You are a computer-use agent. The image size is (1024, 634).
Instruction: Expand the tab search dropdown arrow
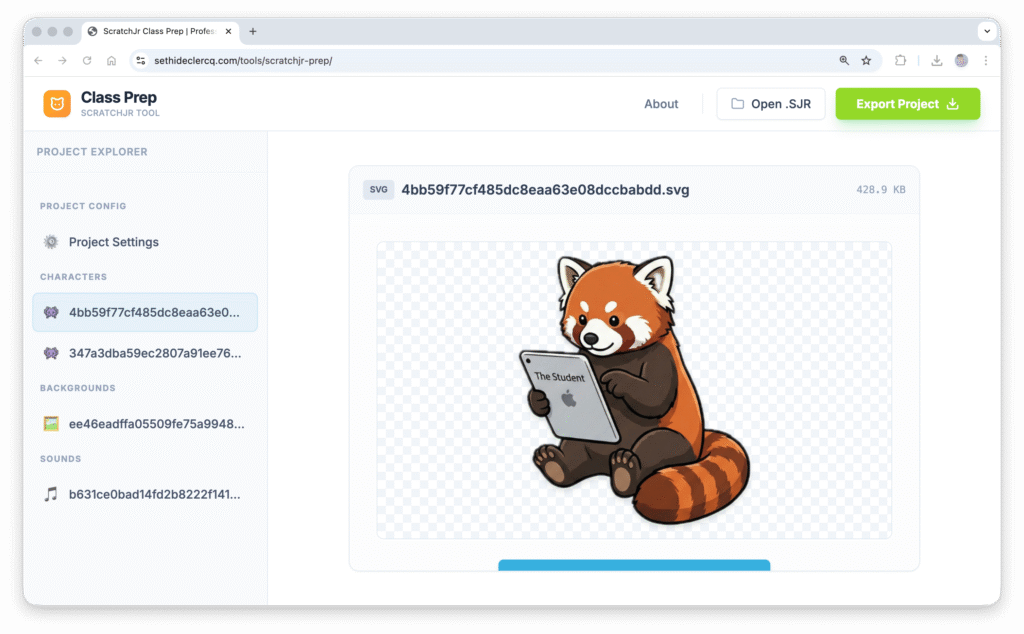986,32
